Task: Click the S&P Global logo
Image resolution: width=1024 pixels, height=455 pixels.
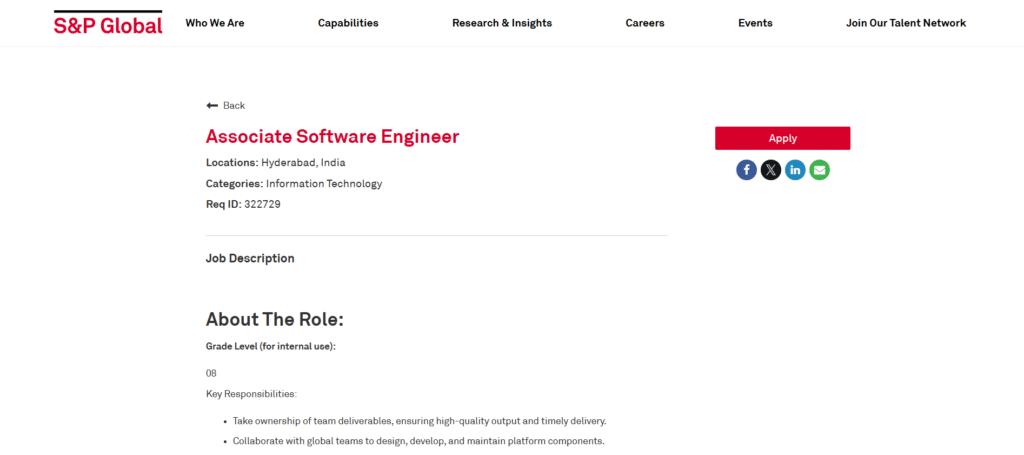Action: [108, 23]
